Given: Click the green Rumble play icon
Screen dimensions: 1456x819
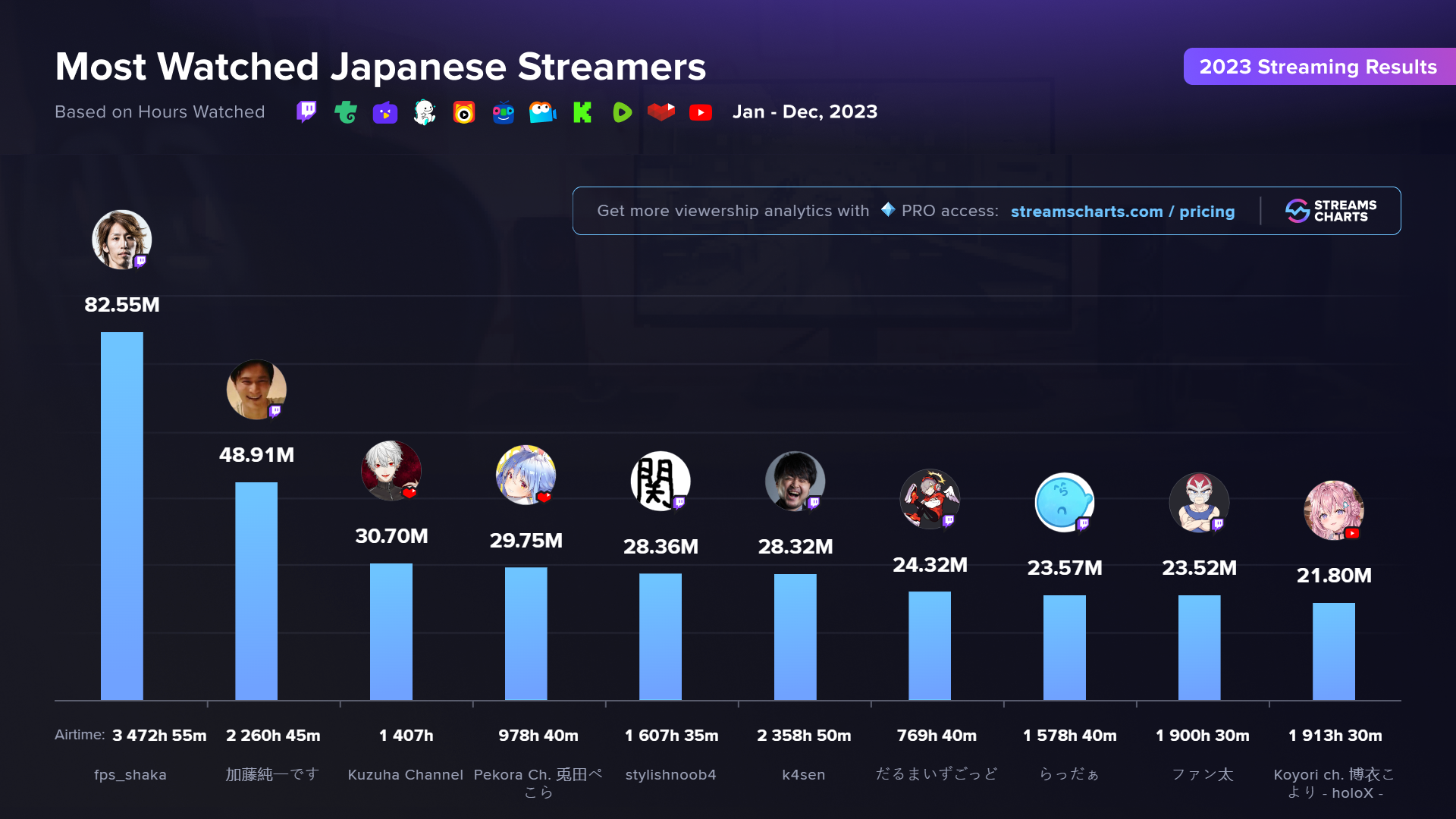Looking at the screenshot, I should click(x=622, y=112).
